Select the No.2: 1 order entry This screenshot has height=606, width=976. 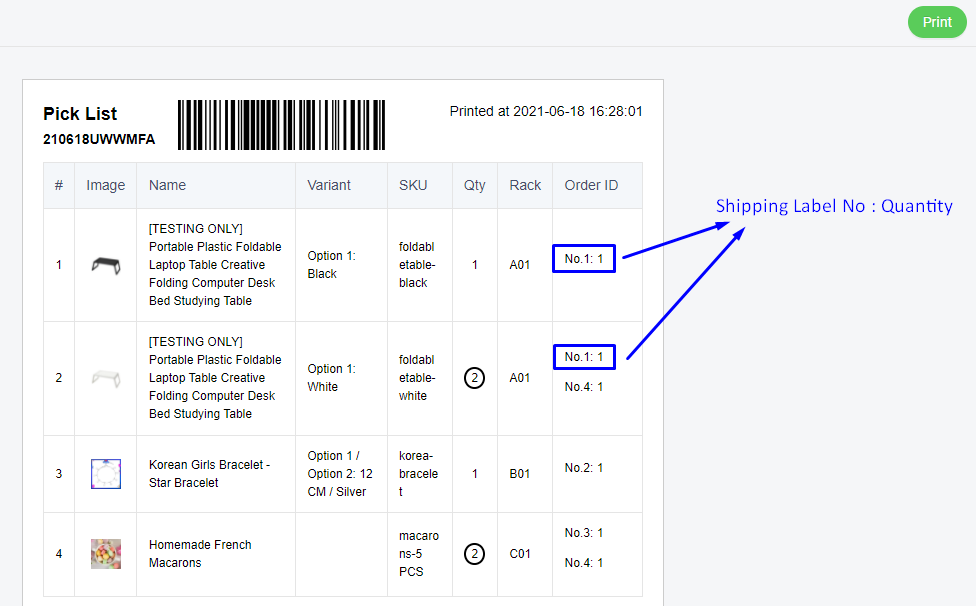(584, 468)
